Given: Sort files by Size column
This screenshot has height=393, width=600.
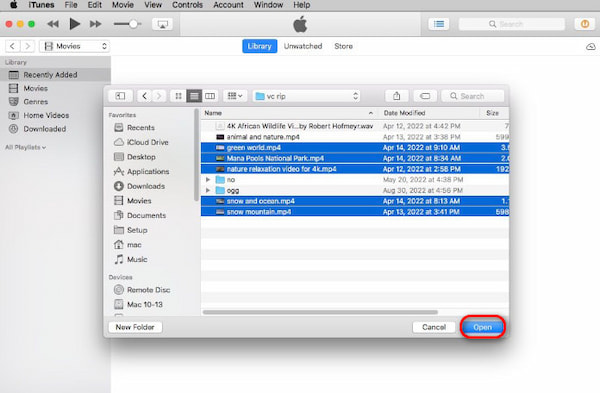Looking at the screenshot, I should 494,113.
